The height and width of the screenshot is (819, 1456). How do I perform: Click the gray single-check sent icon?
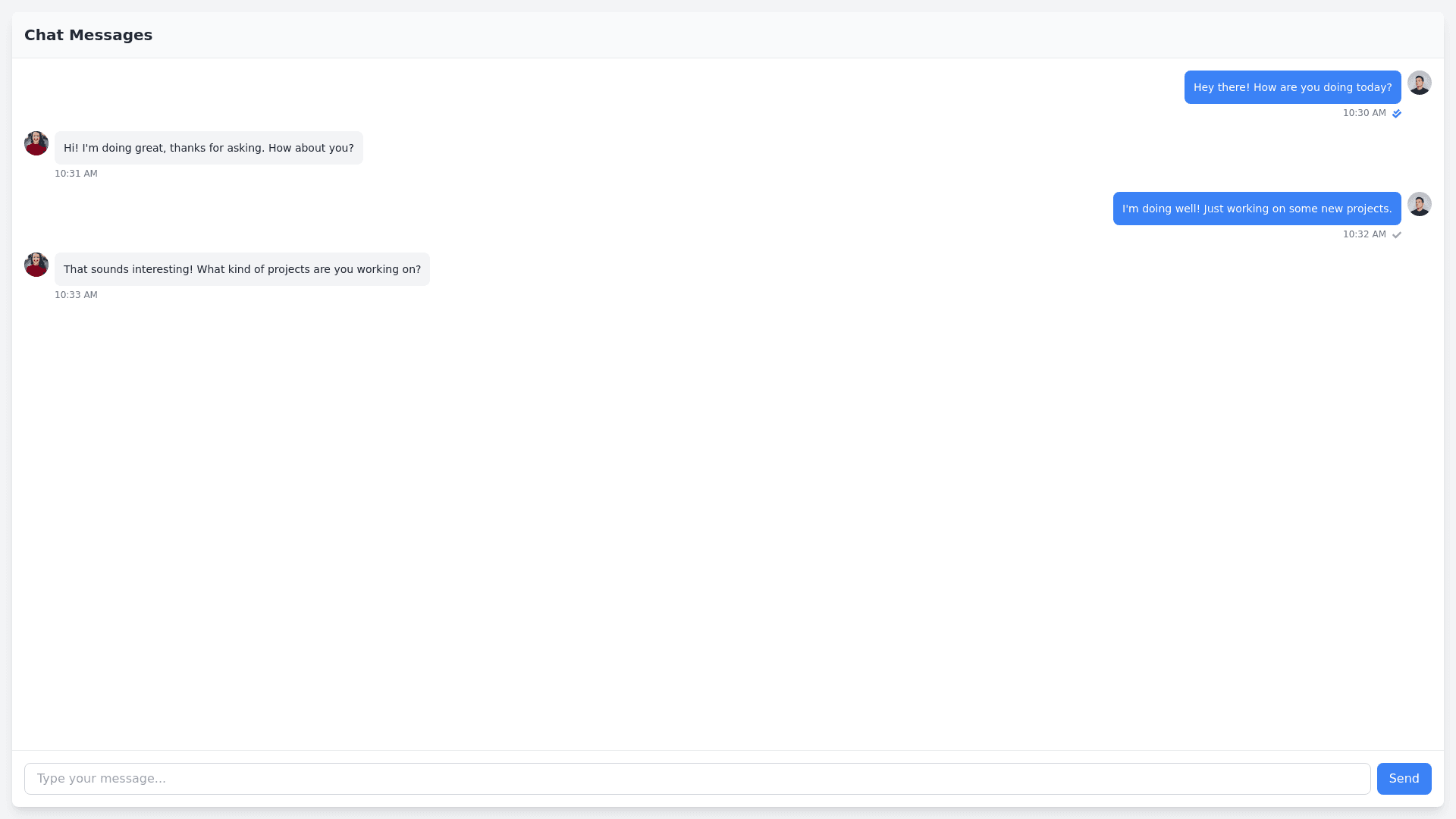click(x=1396, y=235)
